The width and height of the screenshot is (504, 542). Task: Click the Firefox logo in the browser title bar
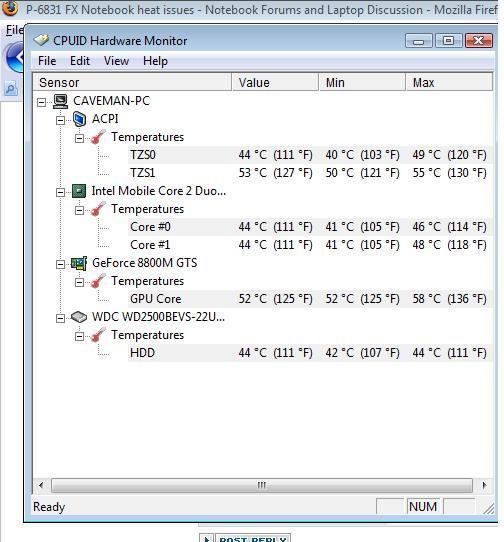point(10,8)
